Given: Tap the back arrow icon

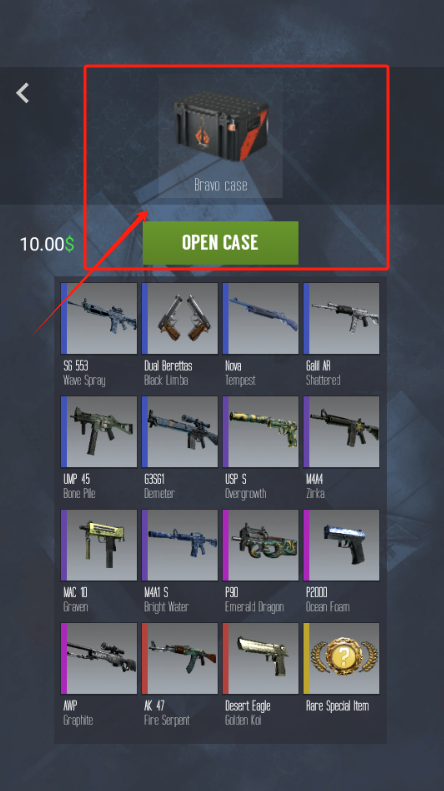Looking at the screenshot, I should point(23,93).
